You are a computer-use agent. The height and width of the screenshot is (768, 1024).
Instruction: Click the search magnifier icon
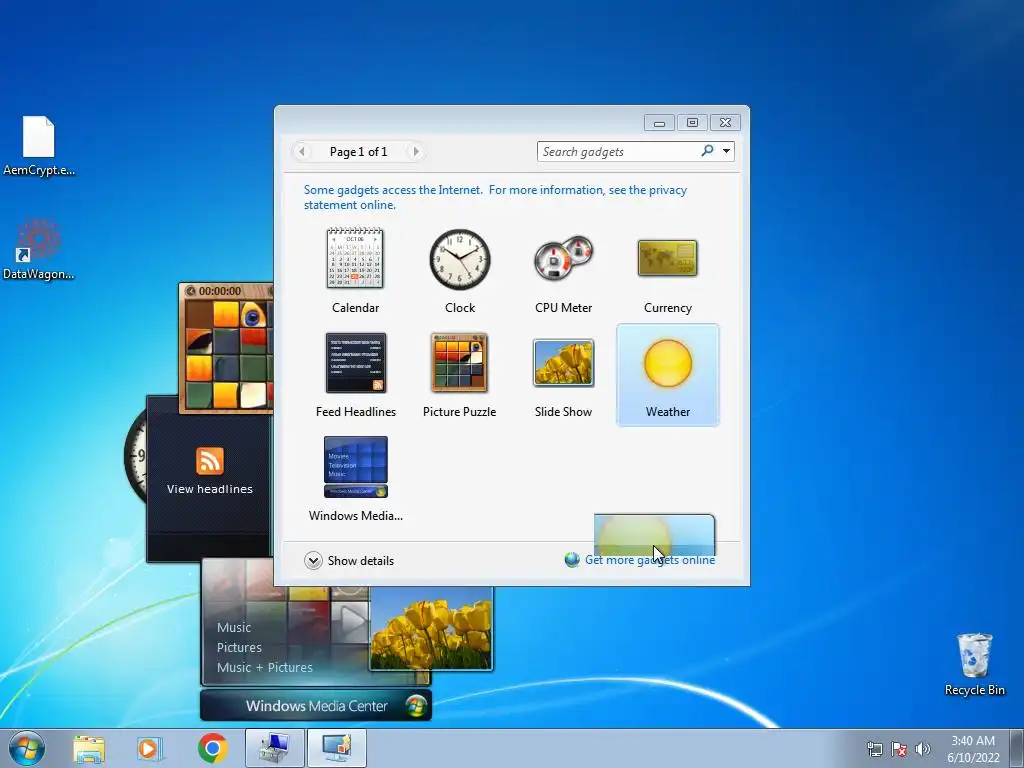tap(707, 151)
